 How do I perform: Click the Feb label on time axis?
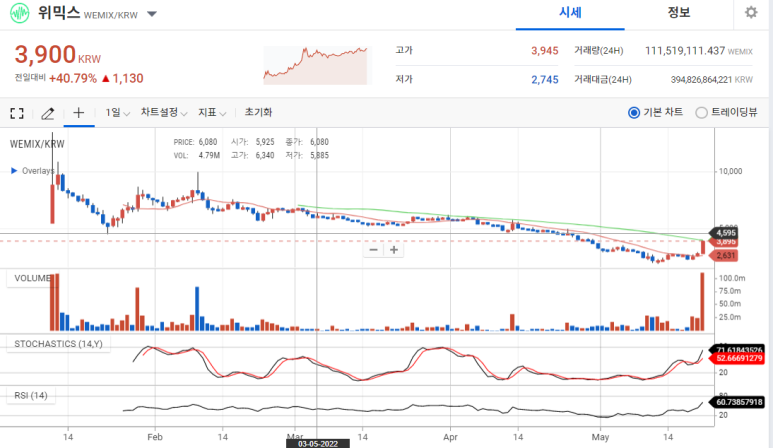point(155,437)
